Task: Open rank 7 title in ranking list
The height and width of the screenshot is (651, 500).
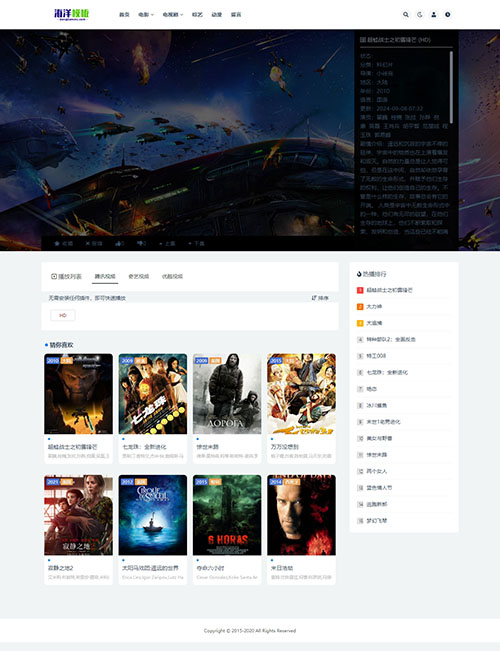Action: 371,389
